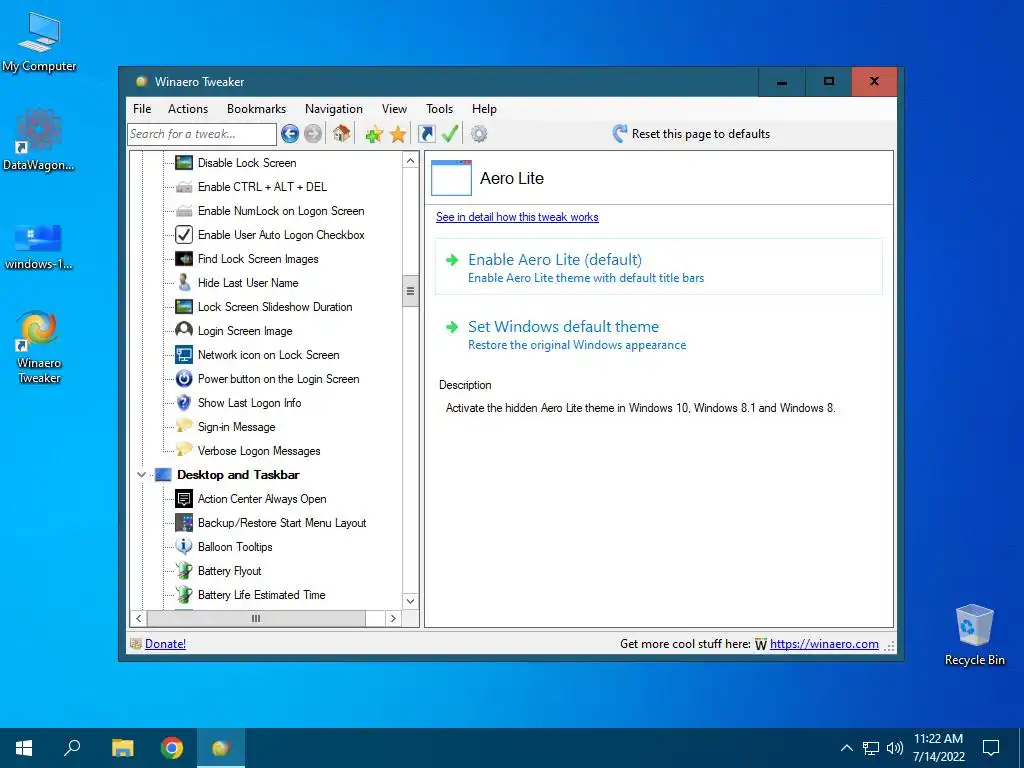The image size is (1024, 768).
Task: Click the tree scroll left arrow
Action: [138, 618]
